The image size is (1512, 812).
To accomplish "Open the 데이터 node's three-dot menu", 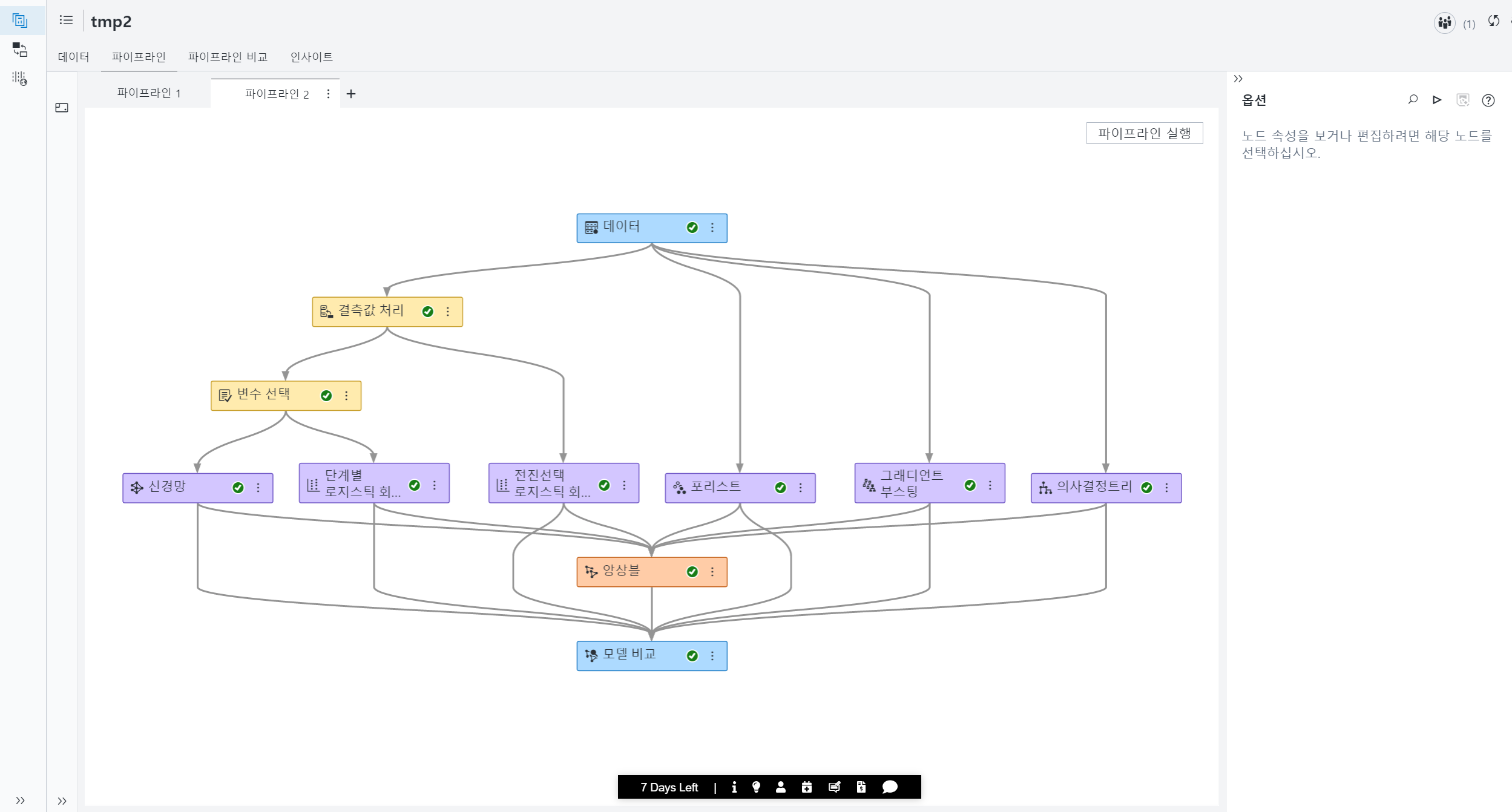I will pos(712,228).
